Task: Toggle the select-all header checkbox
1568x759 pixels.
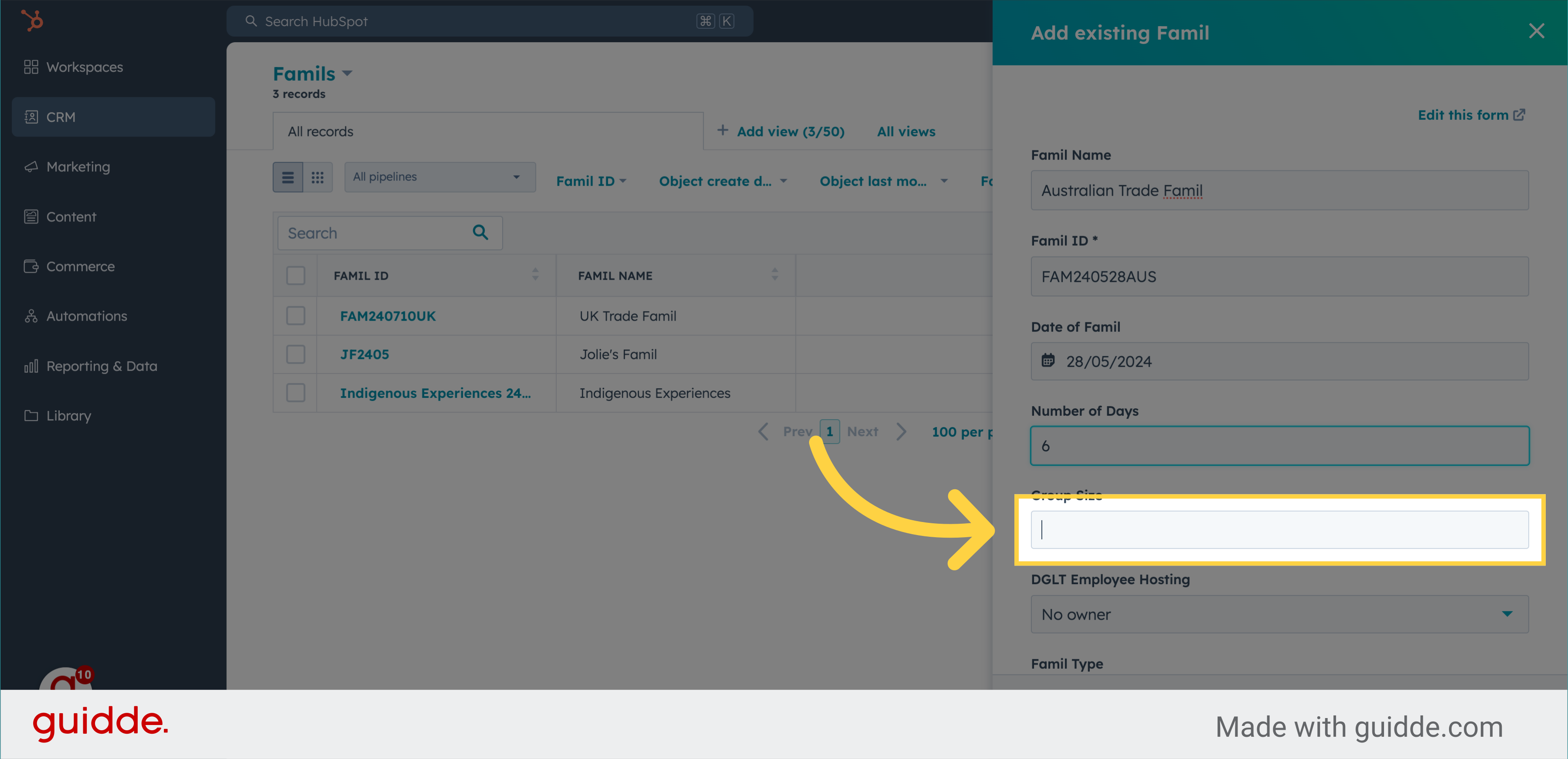Action: coord(296,275)
